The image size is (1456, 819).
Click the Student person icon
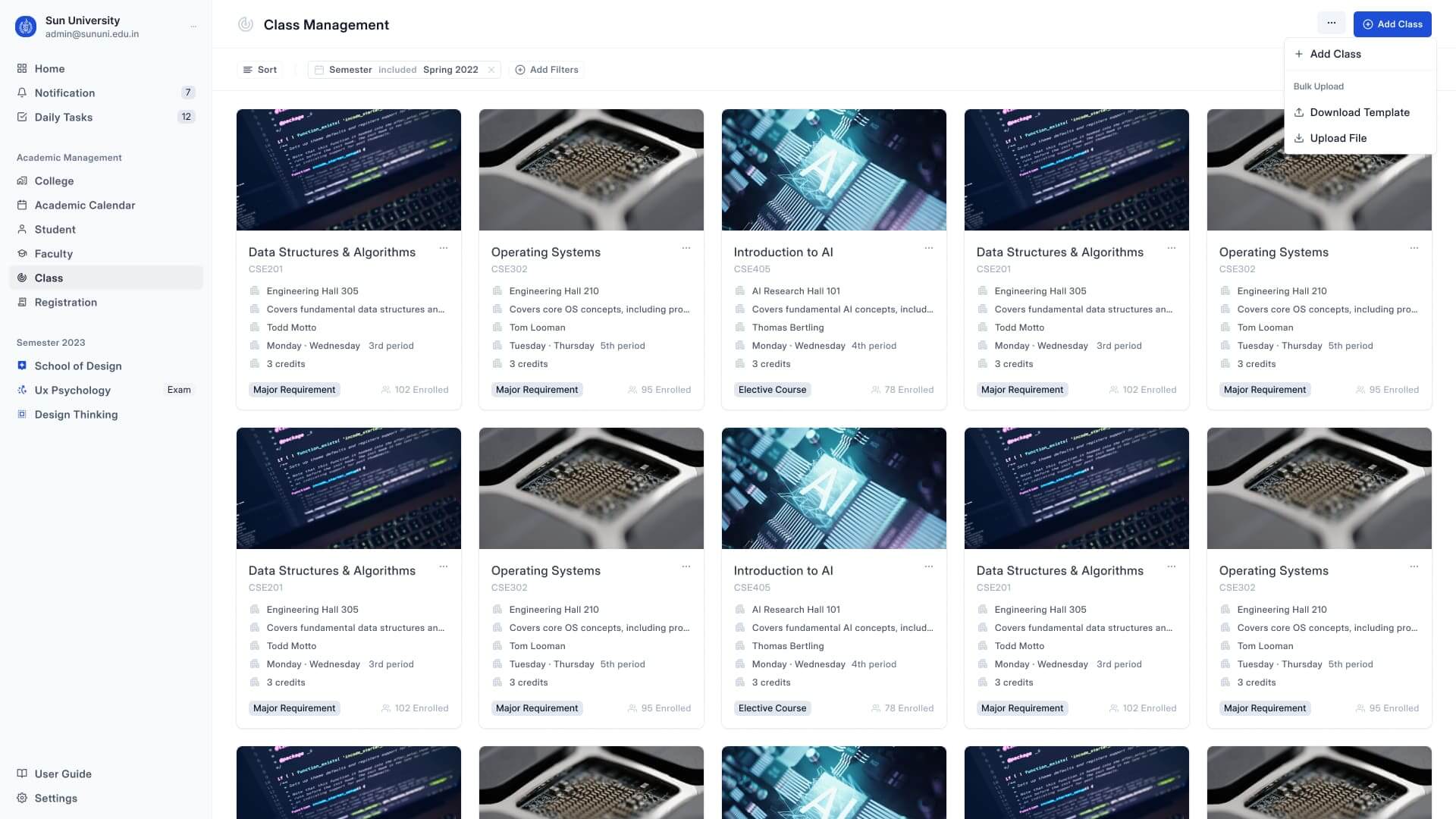(x=22, y=229)
